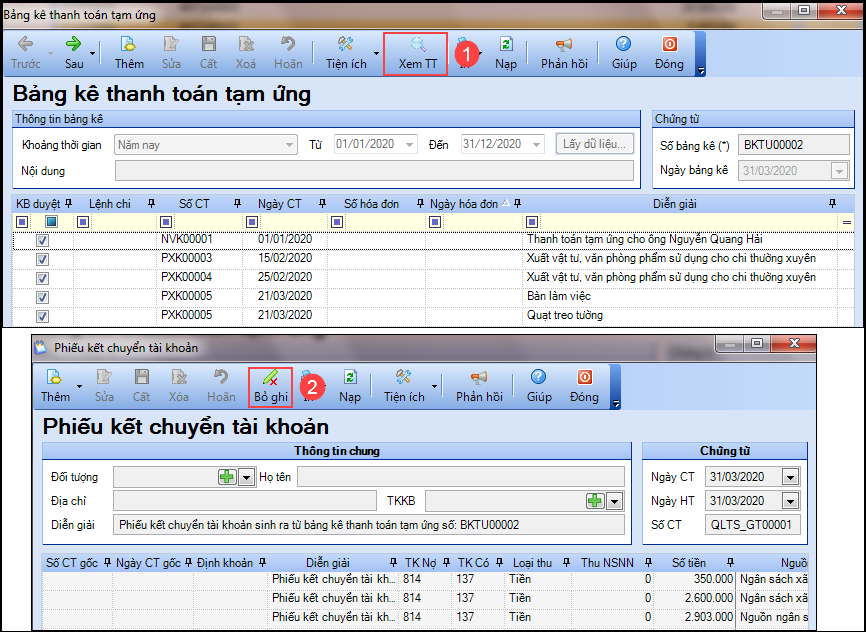Expand arrow beside Tiện ích in Bảng kê toolbar
The image size is (866, 632).
pyautogui.click(x=376, y=53)
